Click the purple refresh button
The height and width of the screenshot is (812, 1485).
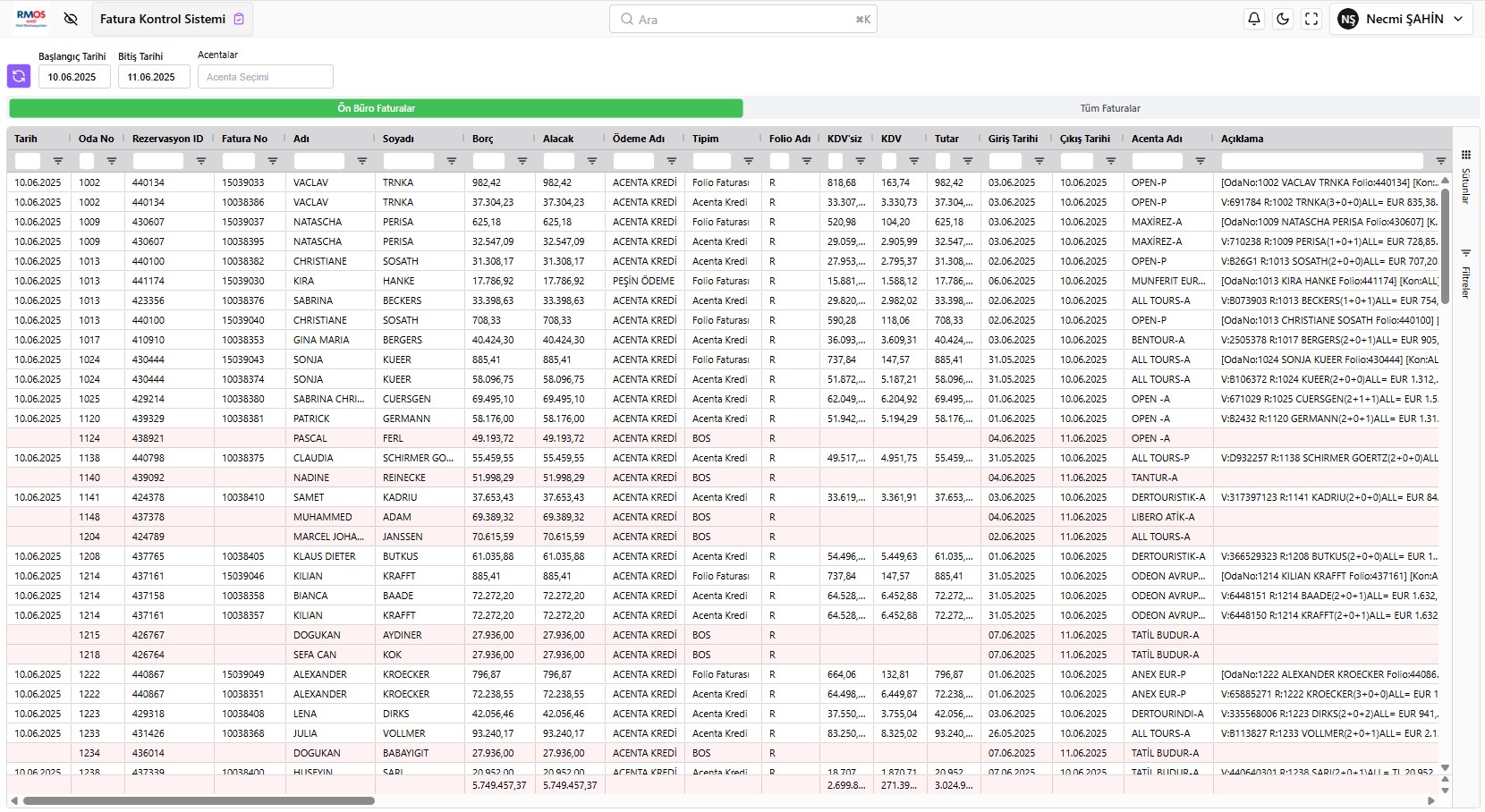(19, 77)
